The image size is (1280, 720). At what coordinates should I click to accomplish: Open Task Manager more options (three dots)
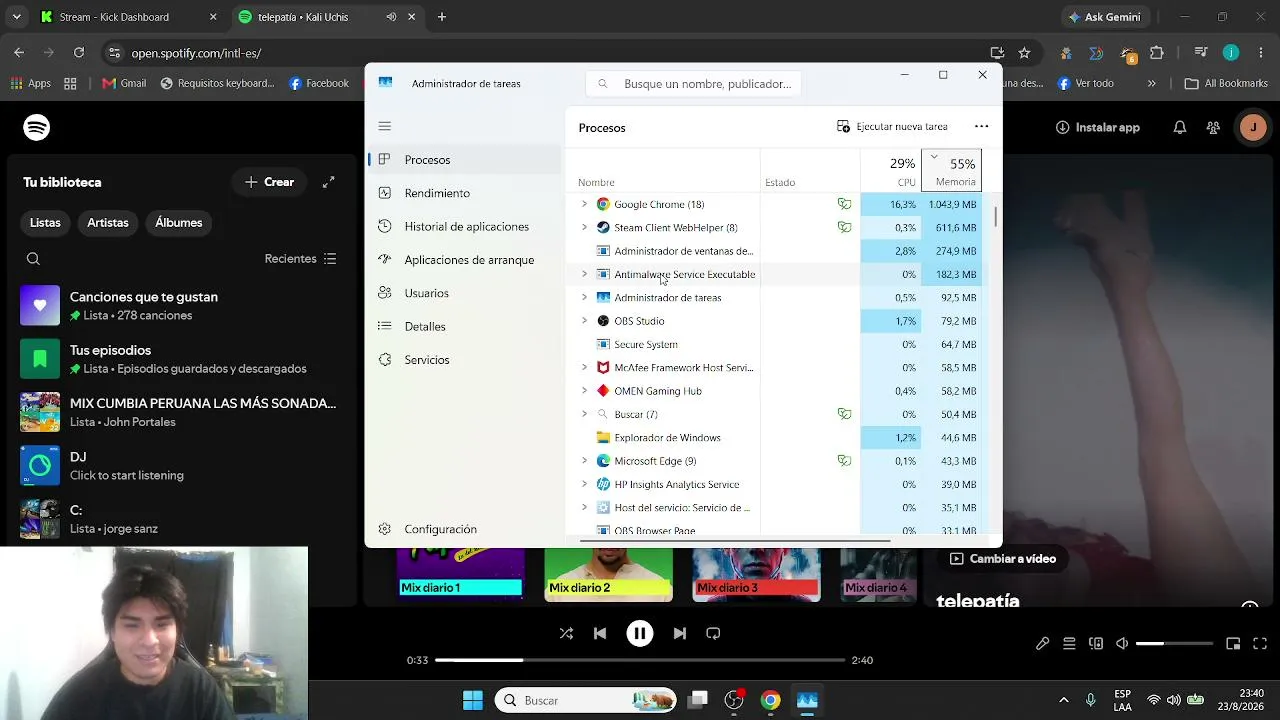pyautogui.click(x=981, y=126)
